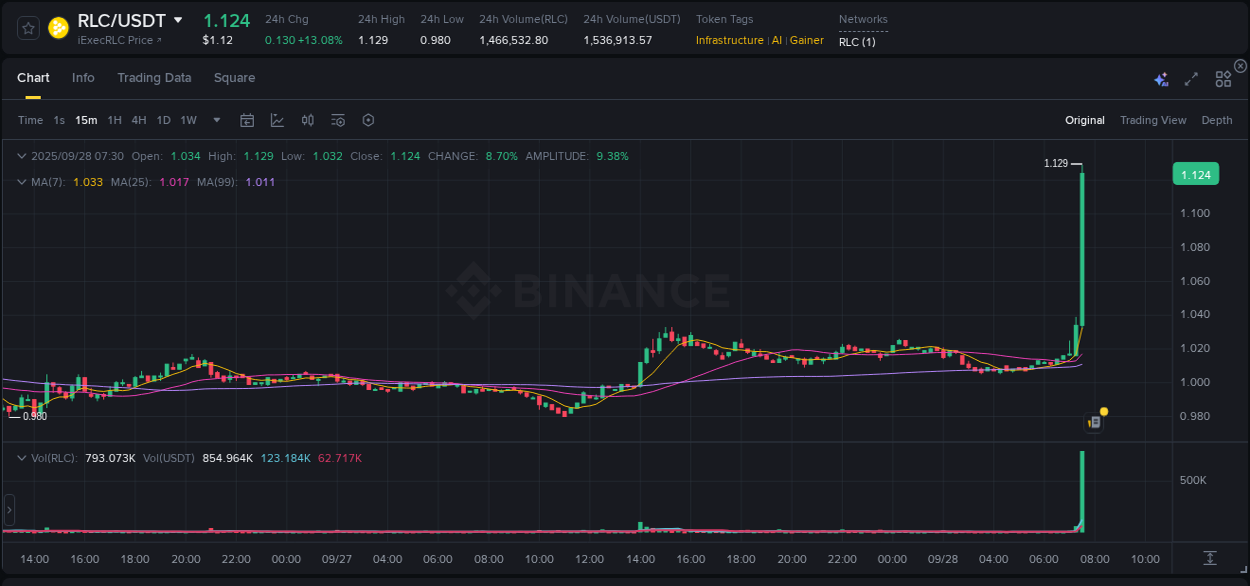Viewport: 1250px width, 586px height.
Task: Open the chart layout shapes icon
Action: (x=1223, y=77)
